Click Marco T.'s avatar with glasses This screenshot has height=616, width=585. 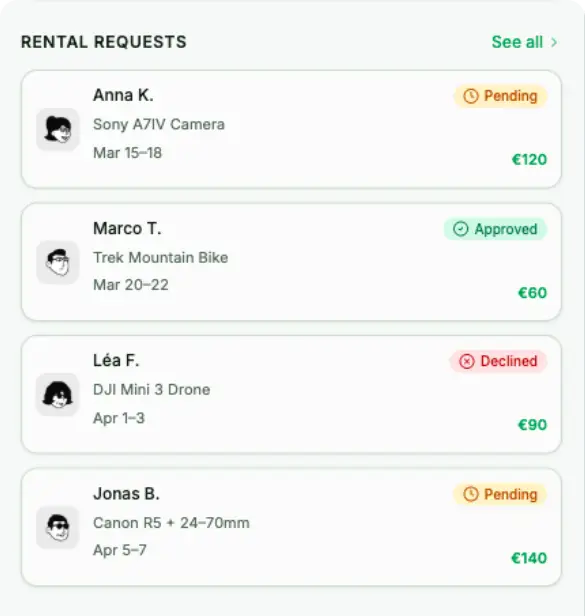coord(58,262)
